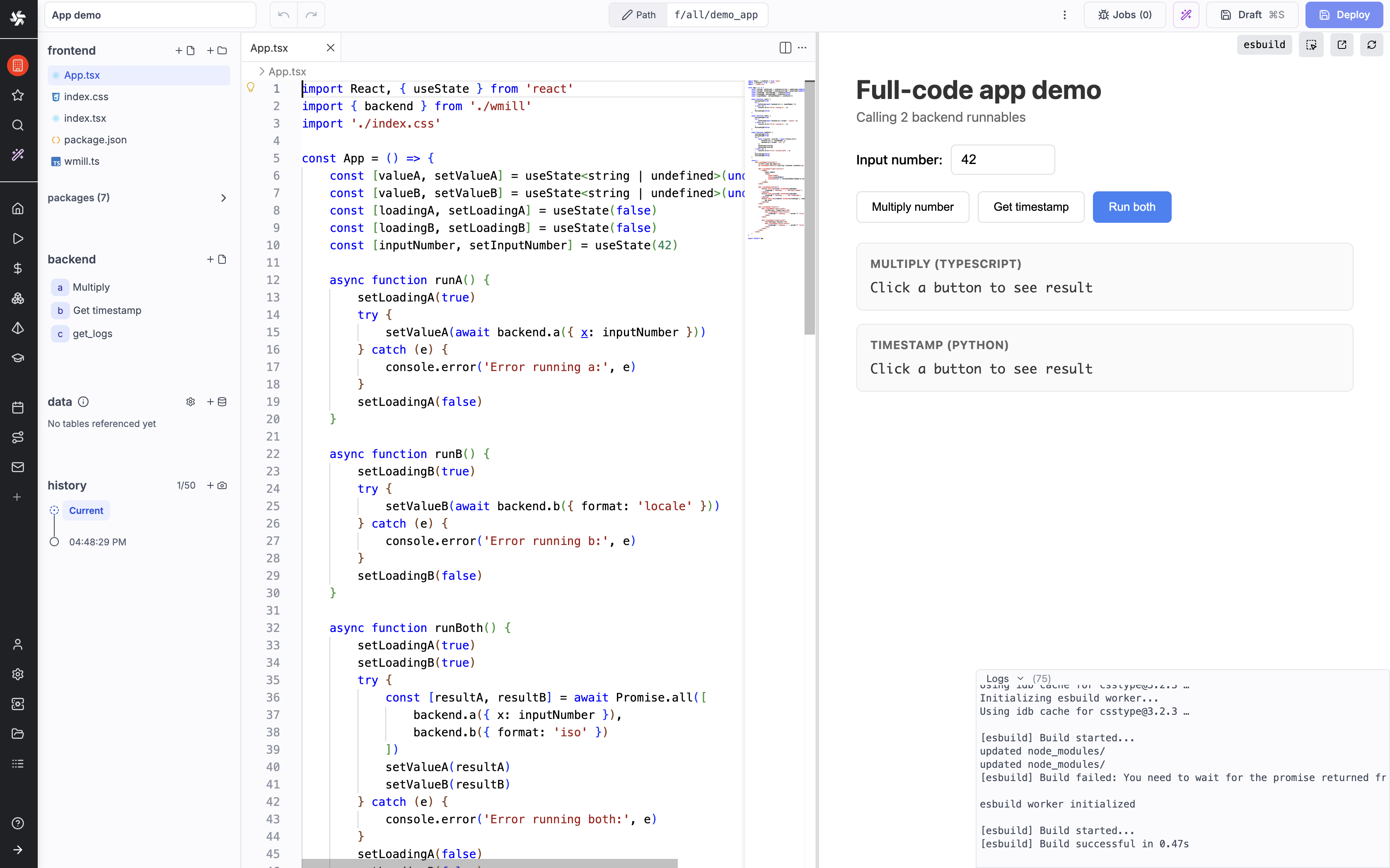The width and height of the screenshot is (1390, 868).
Task: Open the editor tab overflow menu
Action: [x=802, y=48]
